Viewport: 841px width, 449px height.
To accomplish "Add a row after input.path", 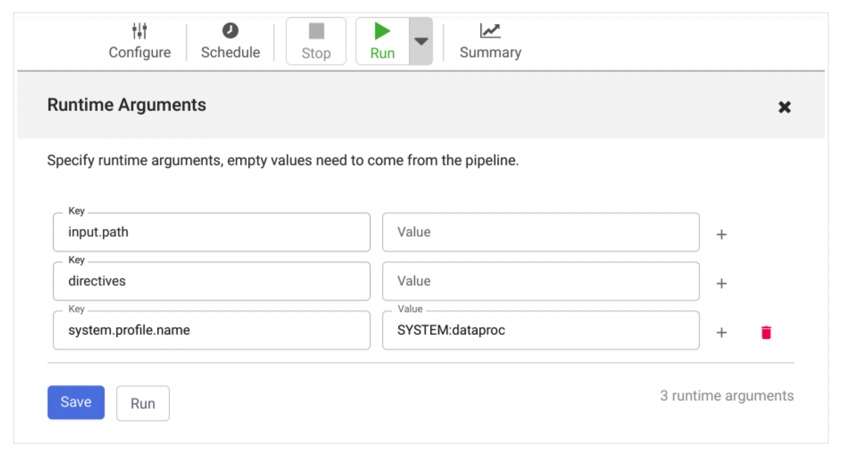I will (x=721, y=234).
